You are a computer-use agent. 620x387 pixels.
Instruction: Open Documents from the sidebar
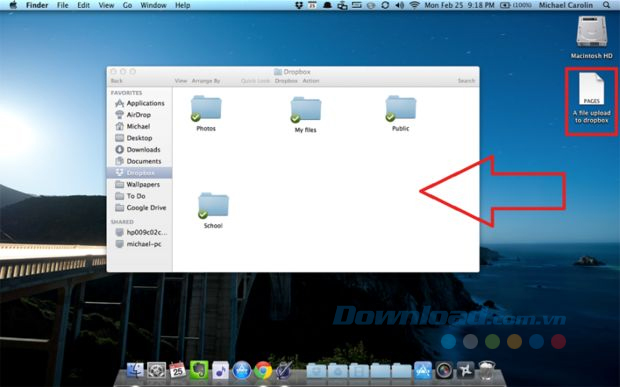[138, 161]
